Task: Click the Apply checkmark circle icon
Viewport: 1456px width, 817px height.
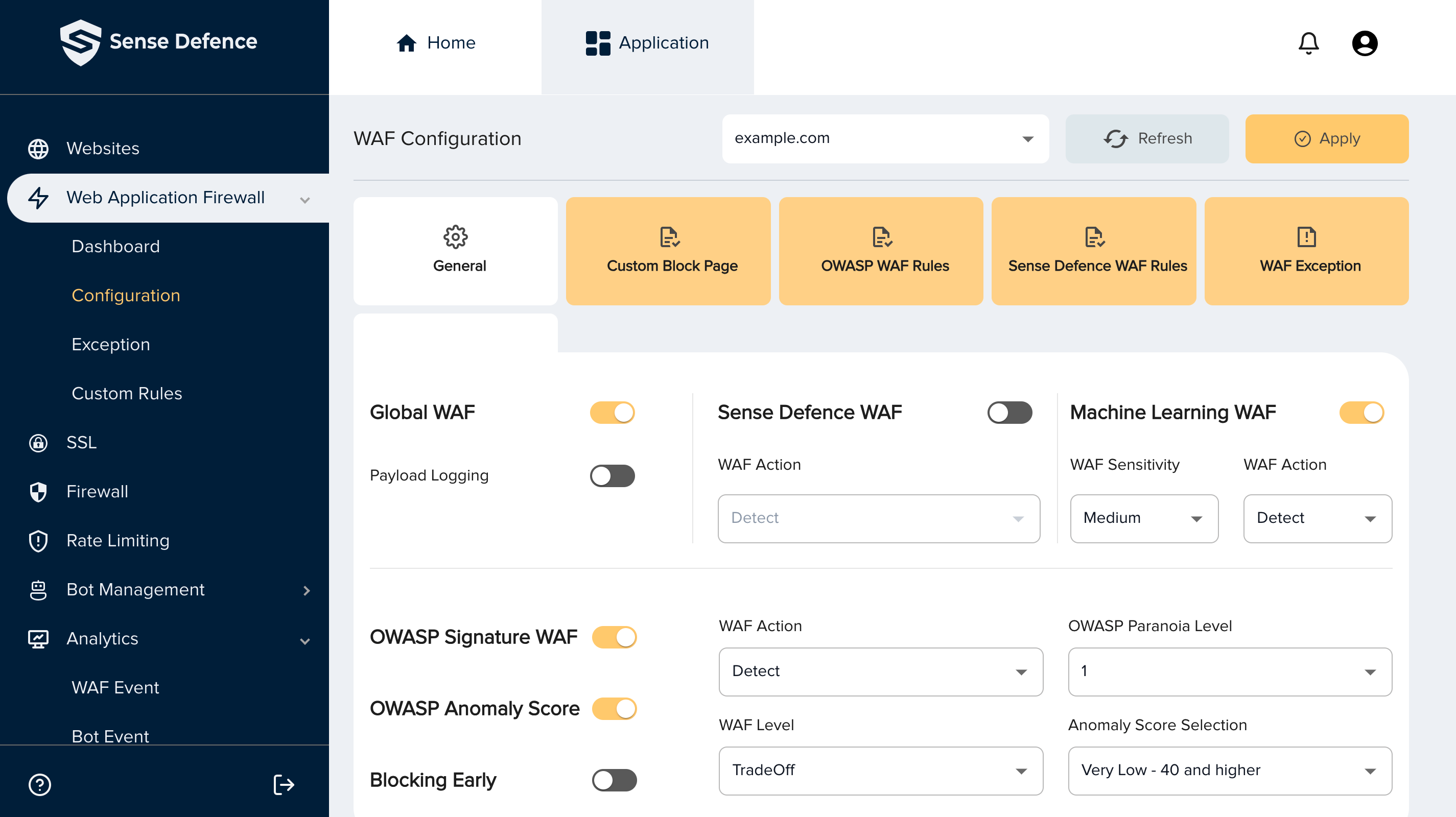Action: [x=1302, y=139]
